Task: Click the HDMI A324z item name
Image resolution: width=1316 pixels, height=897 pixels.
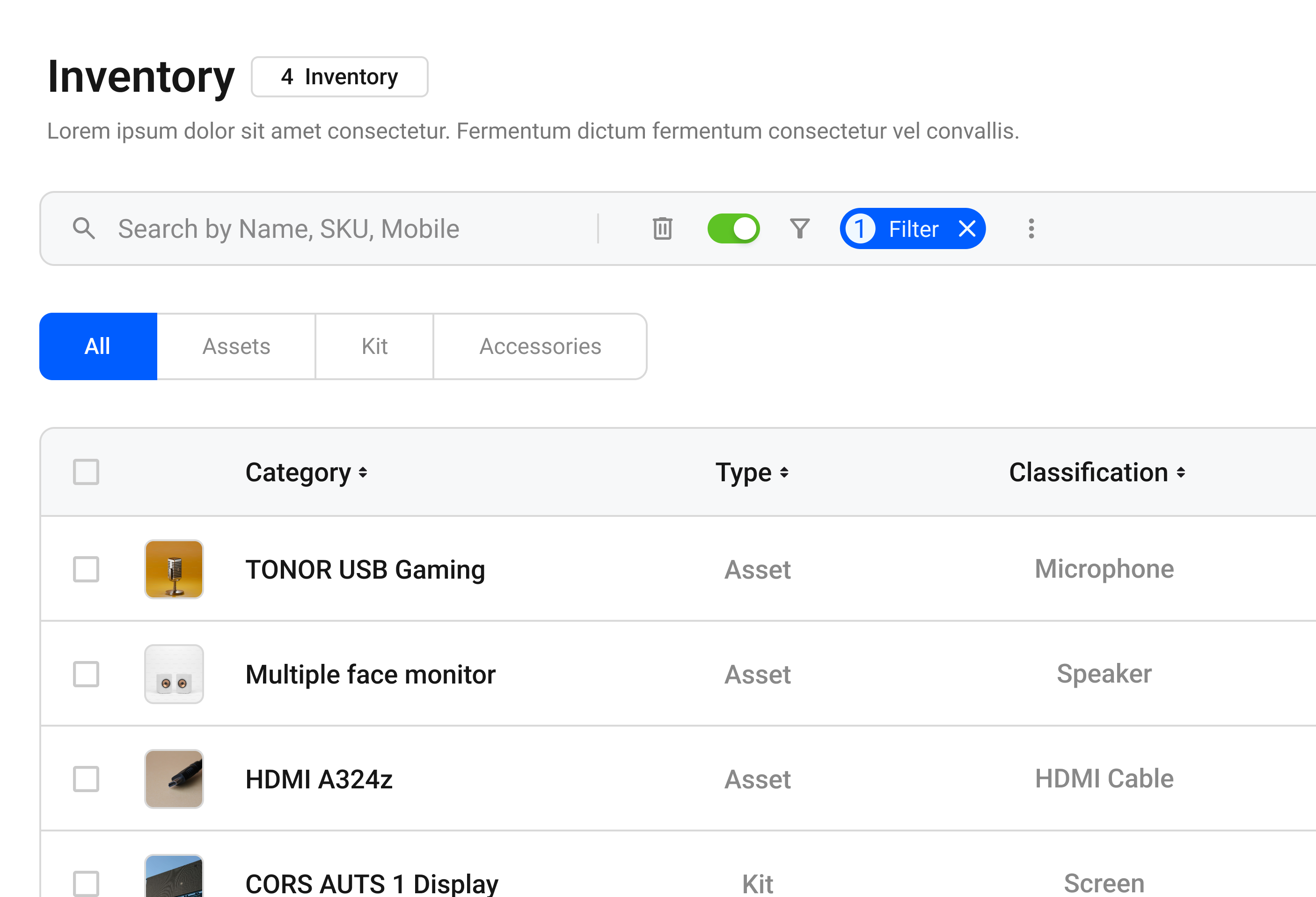Action: [x=319, y=779]
